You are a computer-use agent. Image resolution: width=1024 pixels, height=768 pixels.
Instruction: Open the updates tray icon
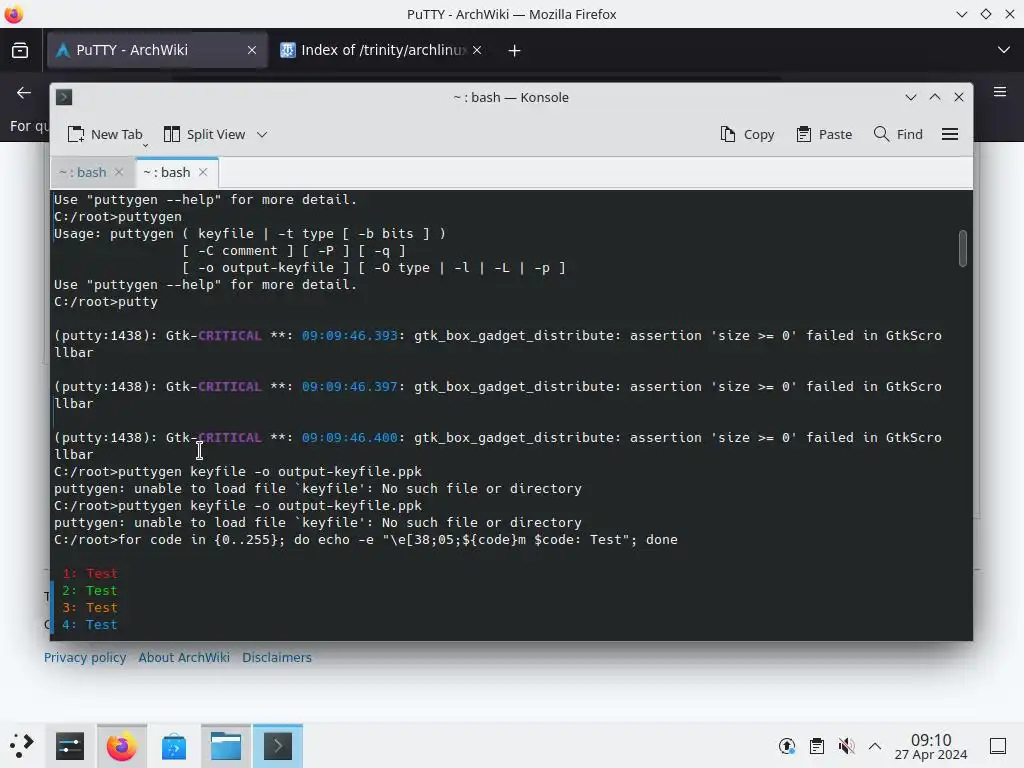point(787,746)
